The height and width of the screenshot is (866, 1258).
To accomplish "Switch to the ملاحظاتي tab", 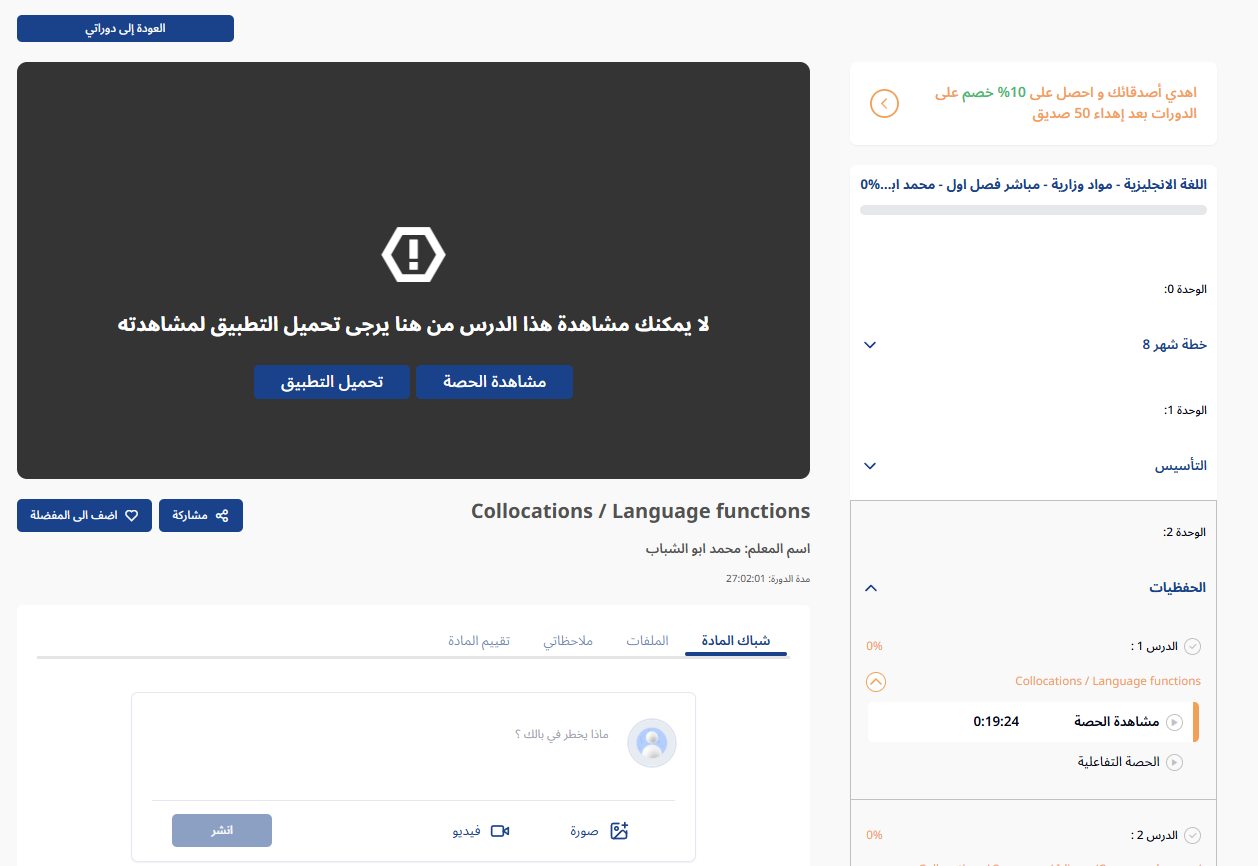I will coord(569,640).
